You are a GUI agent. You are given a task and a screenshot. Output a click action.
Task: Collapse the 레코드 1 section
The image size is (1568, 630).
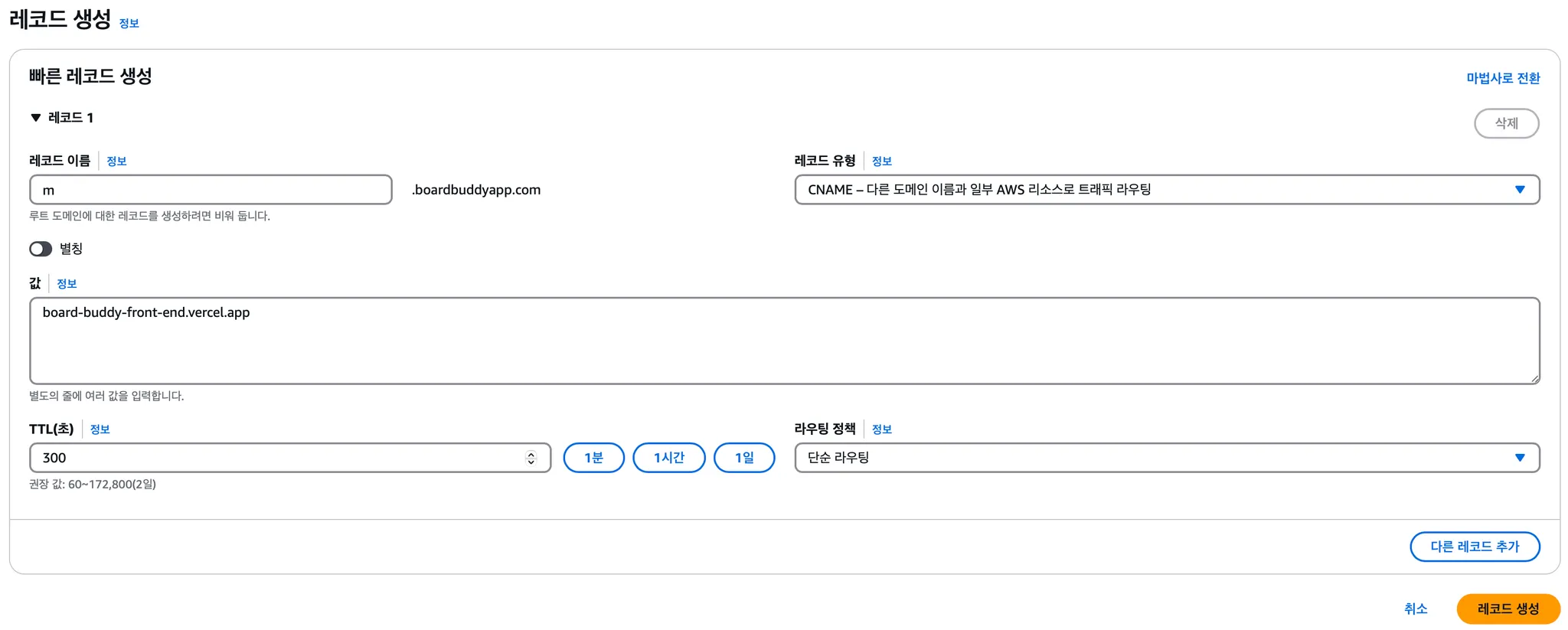pos(36,118)
